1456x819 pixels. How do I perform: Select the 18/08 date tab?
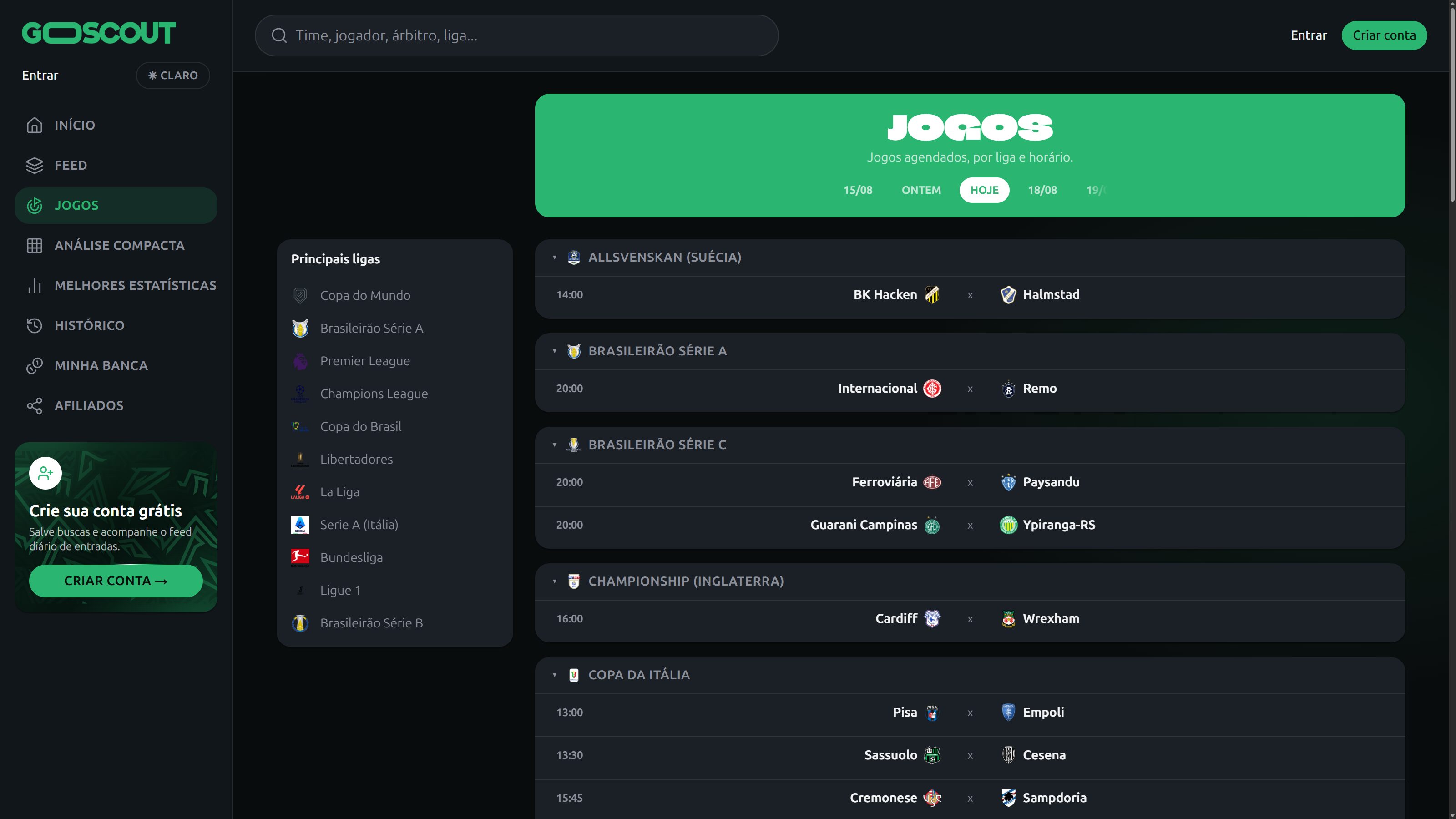pyautogui.click(x=1042, y=190)
